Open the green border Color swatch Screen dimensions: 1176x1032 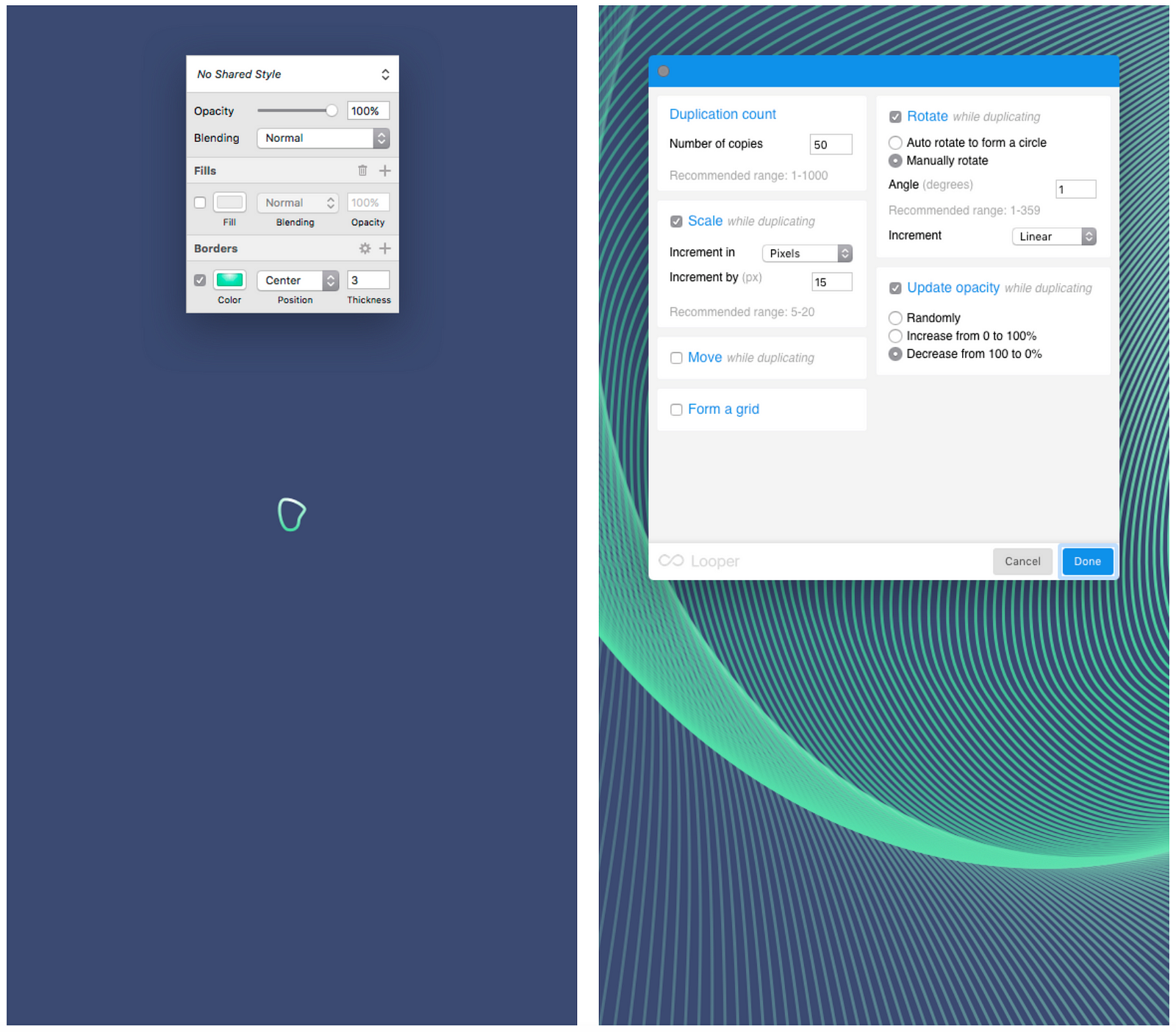229,279
